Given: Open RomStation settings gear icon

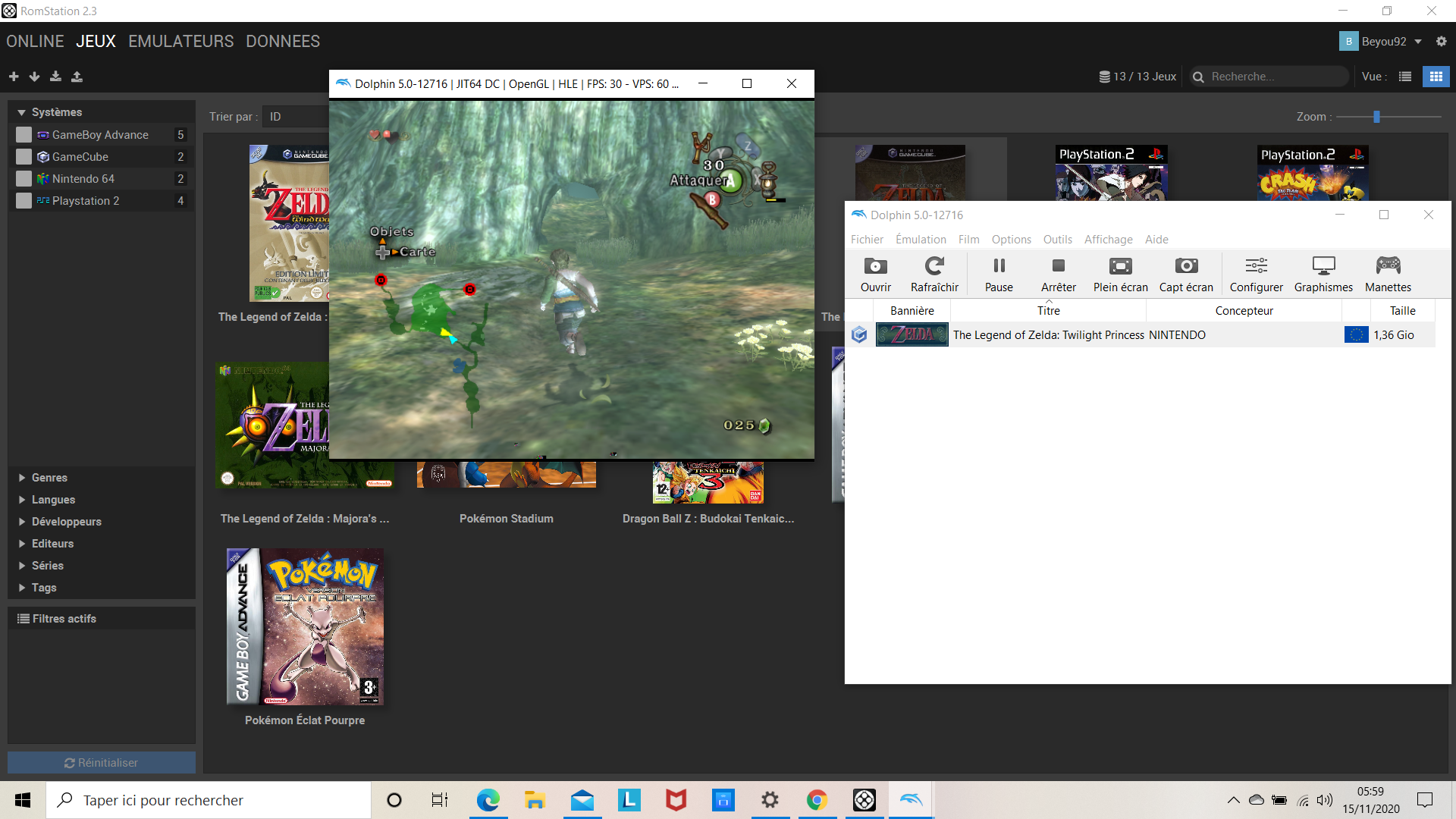Looking at the screenshot, I should pos(1441,41).
